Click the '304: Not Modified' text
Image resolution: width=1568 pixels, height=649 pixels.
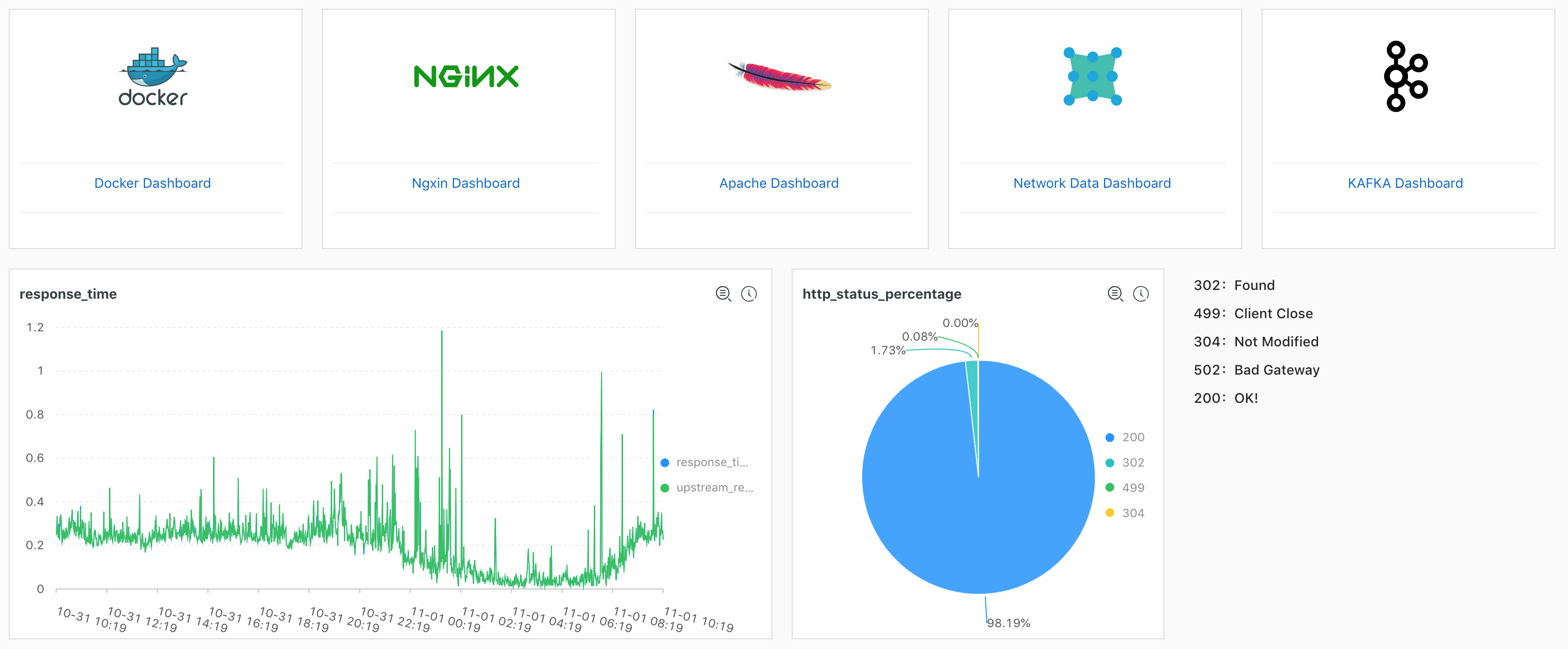click(x=1256, y=342)
